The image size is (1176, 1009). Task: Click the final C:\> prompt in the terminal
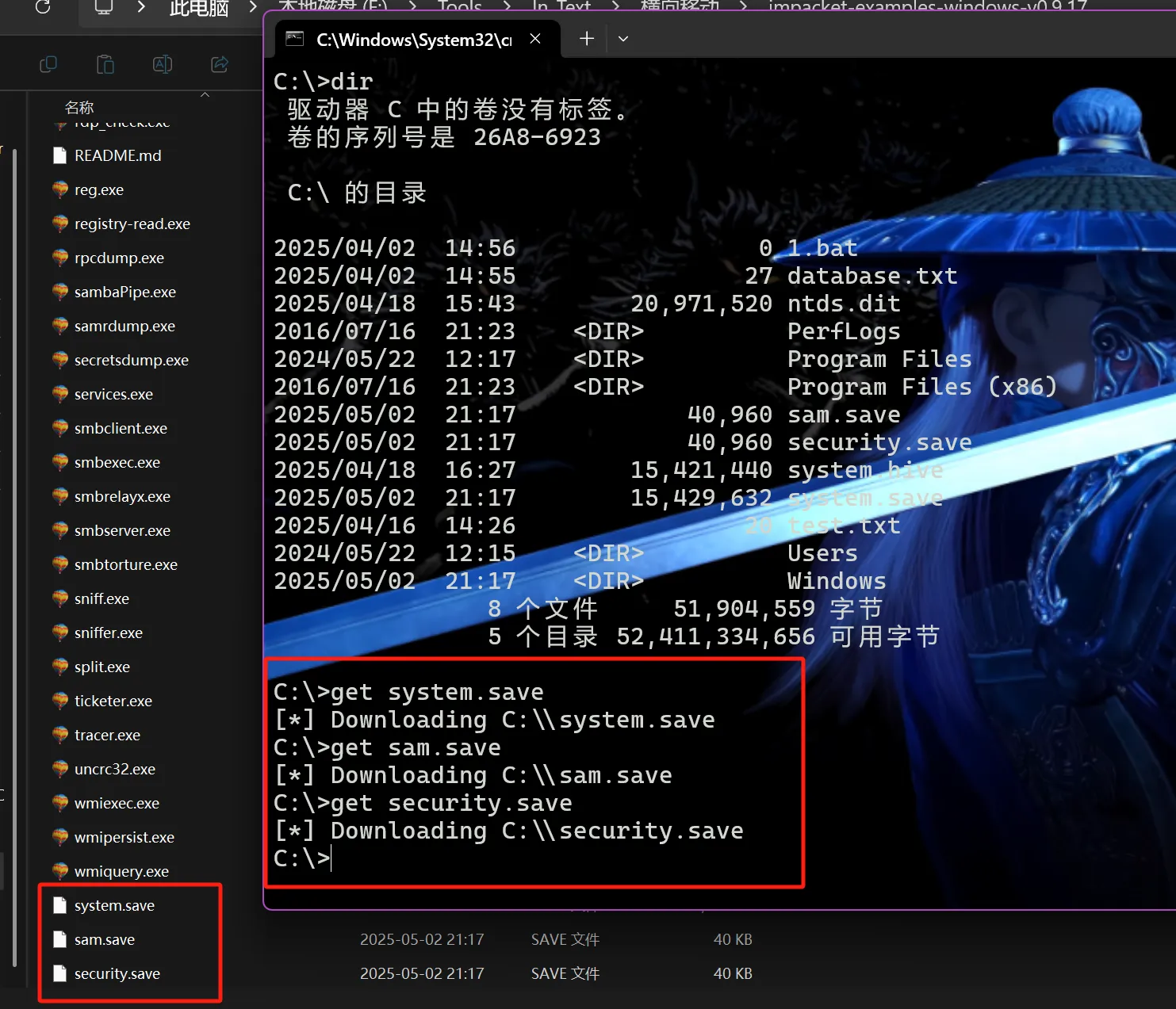coord(302,858)
